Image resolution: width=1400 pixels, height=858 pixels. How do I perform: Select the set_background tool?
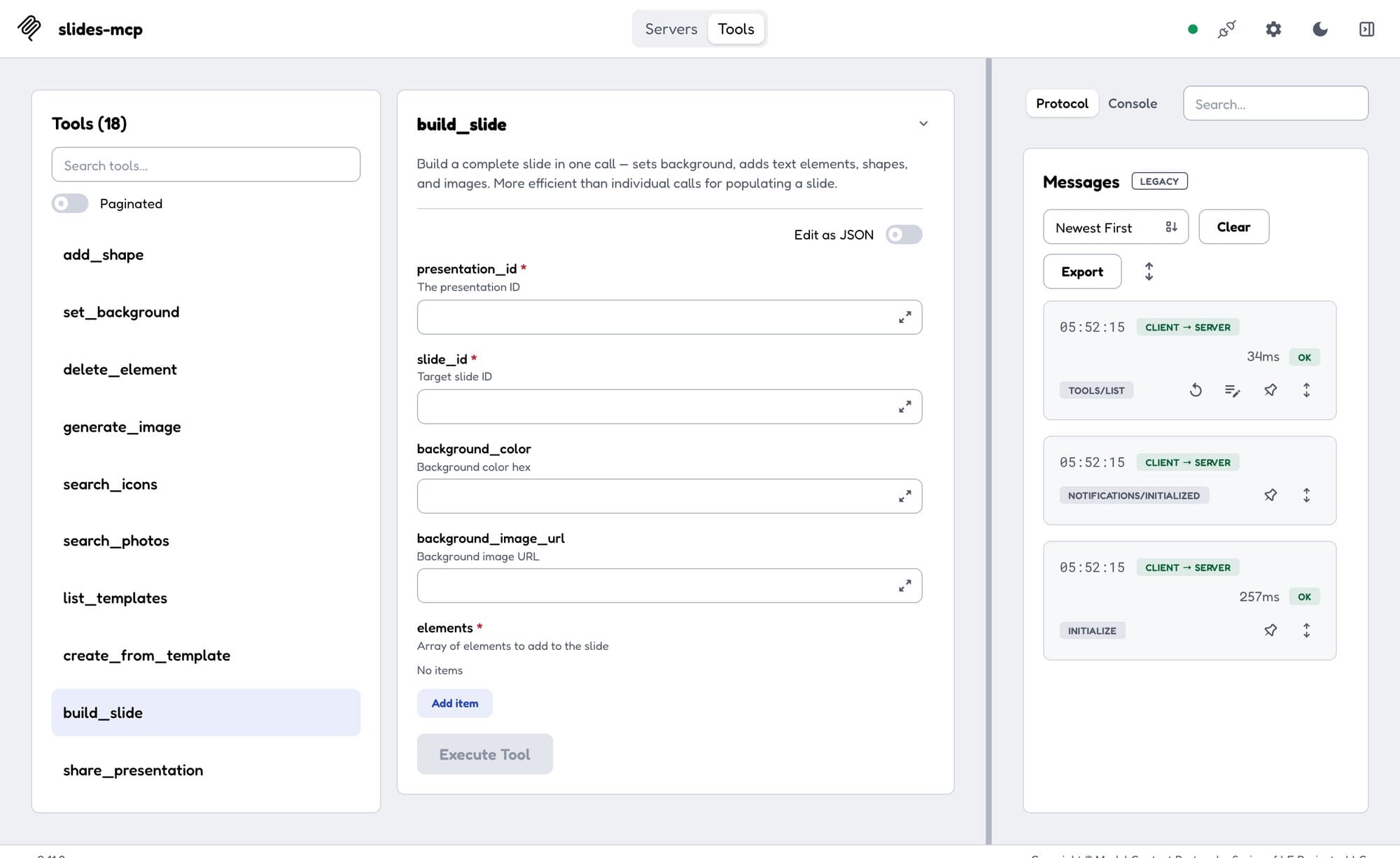click(206, 312)
